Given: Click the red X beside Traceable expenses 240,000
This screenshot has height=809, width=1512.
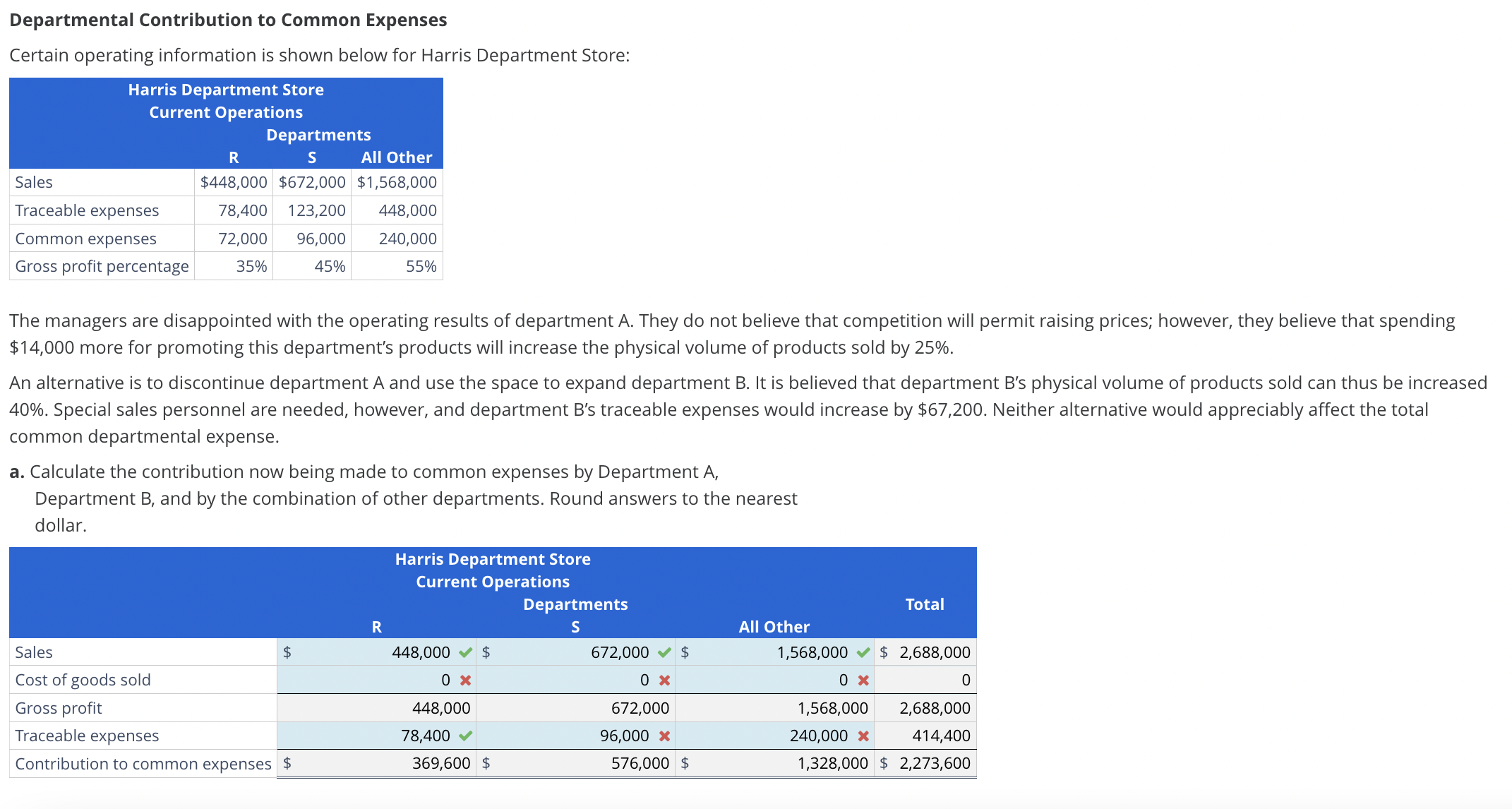Looking at the screenshot, I should tap(862, 736).
